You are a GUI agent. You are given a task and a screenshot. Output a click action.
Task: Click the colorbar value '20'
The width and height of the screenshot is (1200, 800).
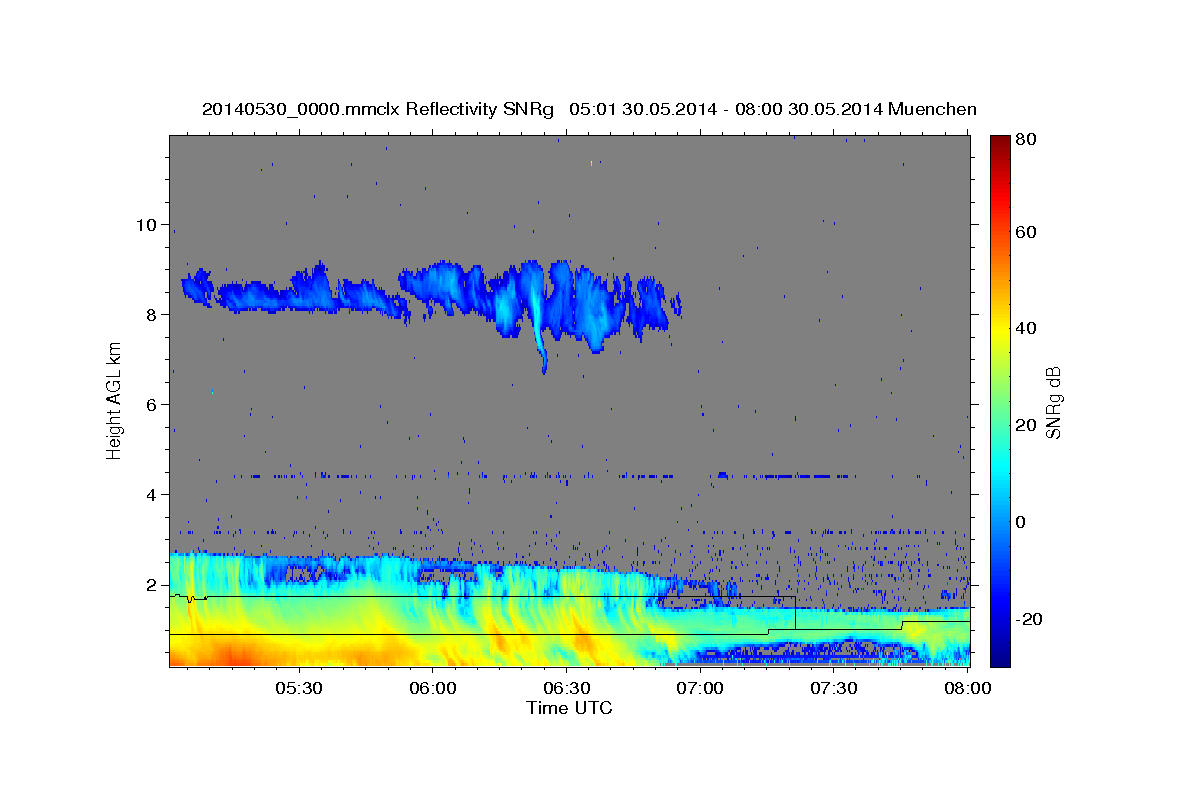(1026, 426)
